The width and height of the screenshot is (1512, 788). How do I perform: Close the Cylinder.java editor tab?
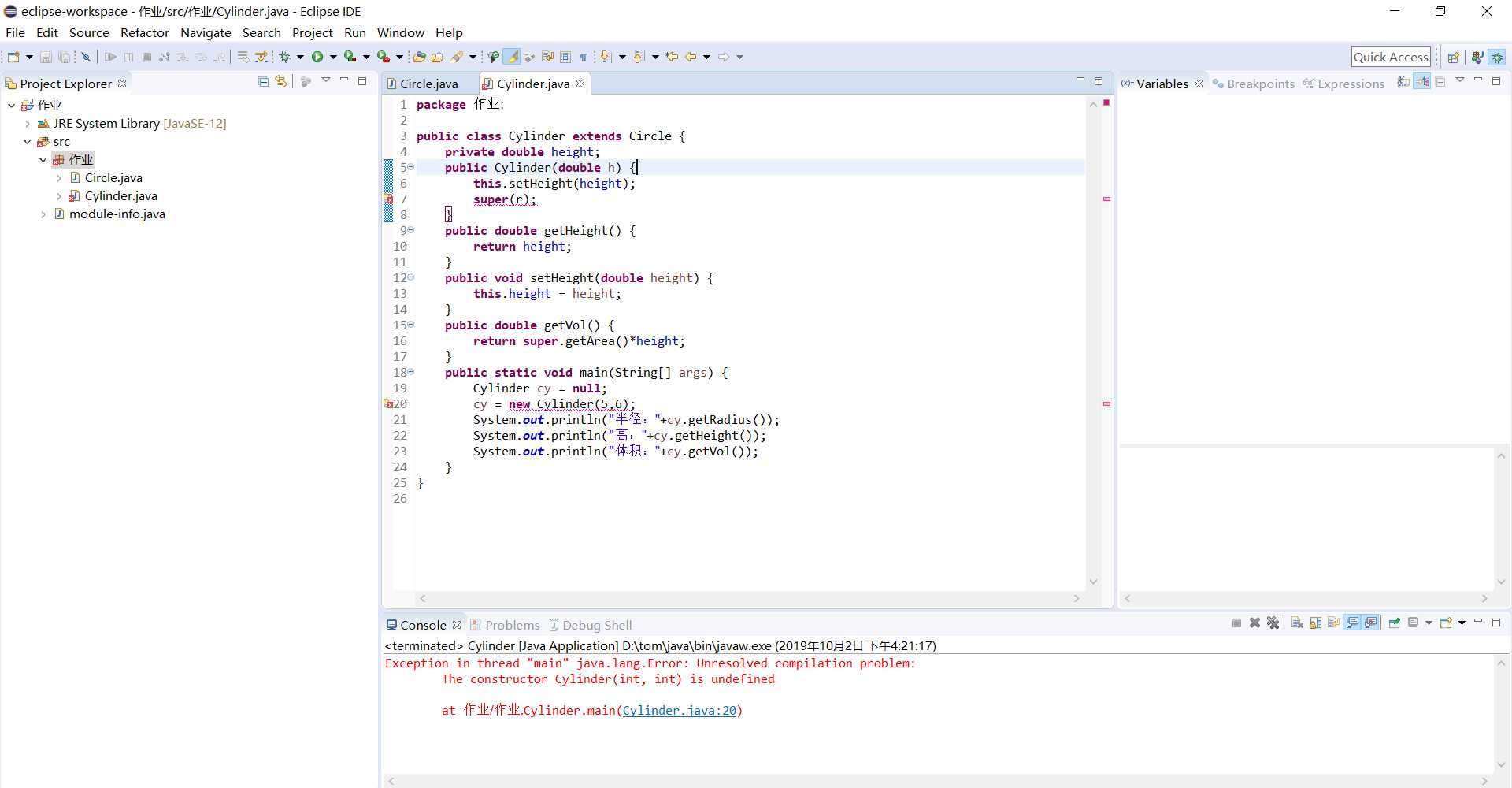click(580, 84)
